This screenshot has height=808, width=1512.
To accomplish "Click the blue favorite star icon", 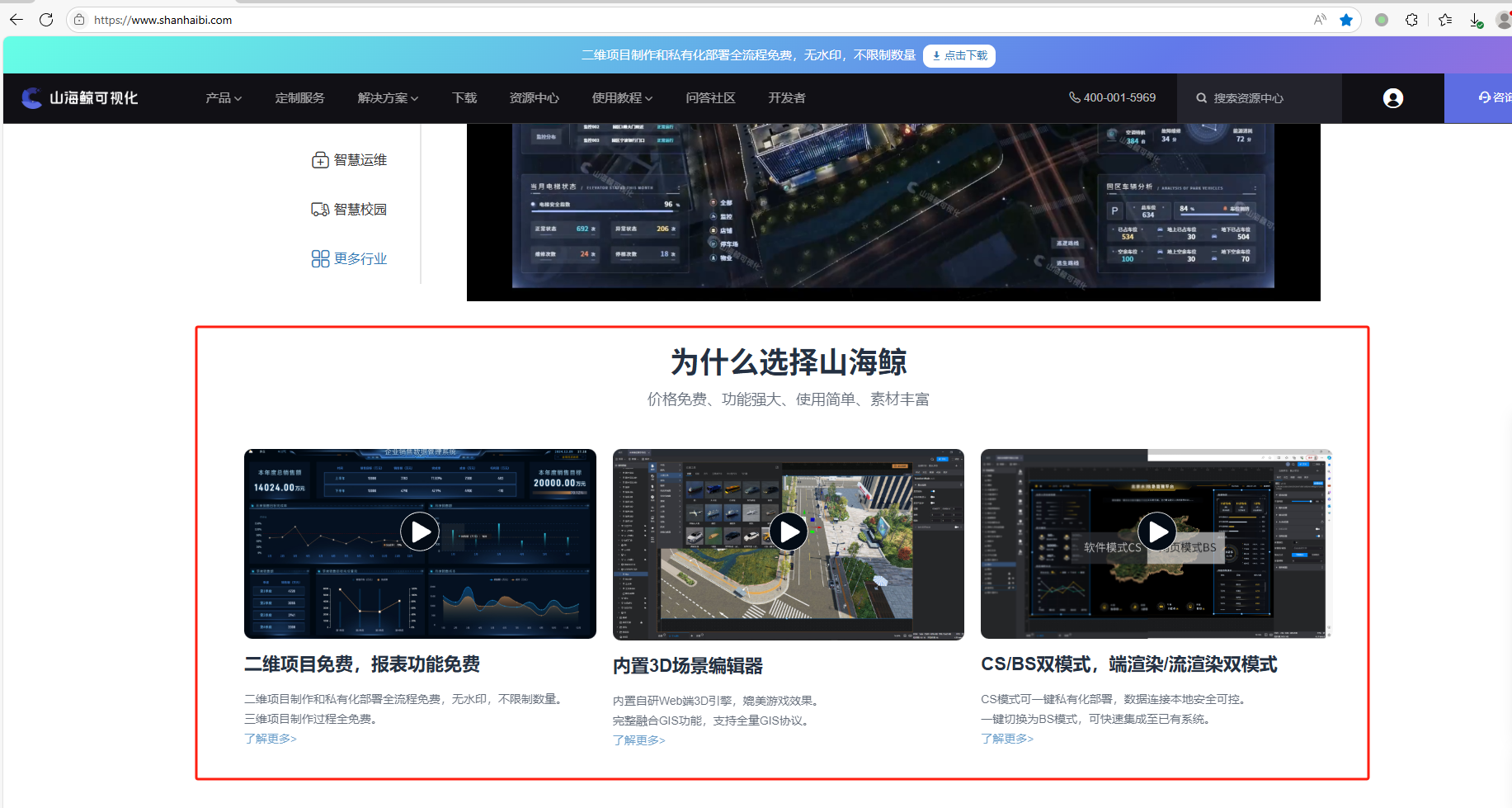I will click(1346, 20).
